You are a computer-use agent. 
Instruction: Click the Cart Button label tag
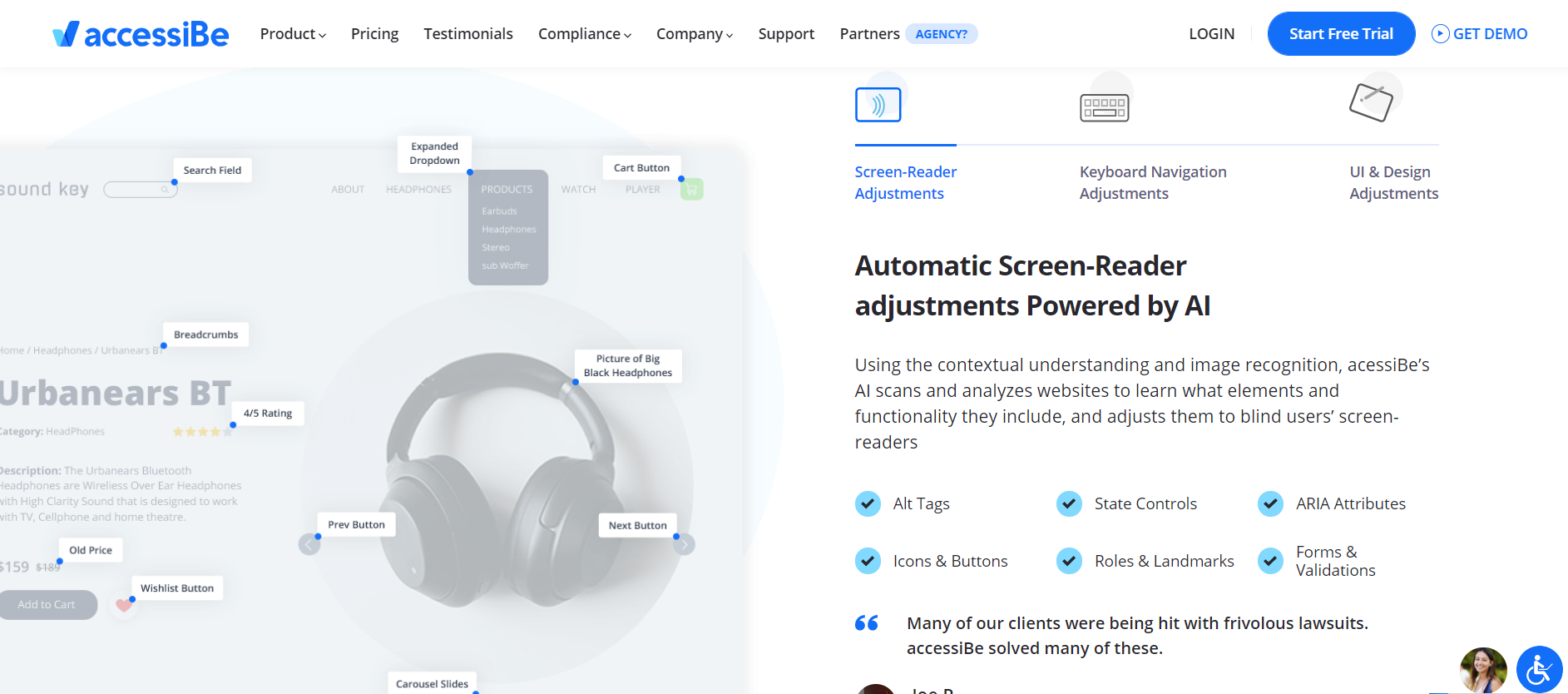click(x=641, y=167)
